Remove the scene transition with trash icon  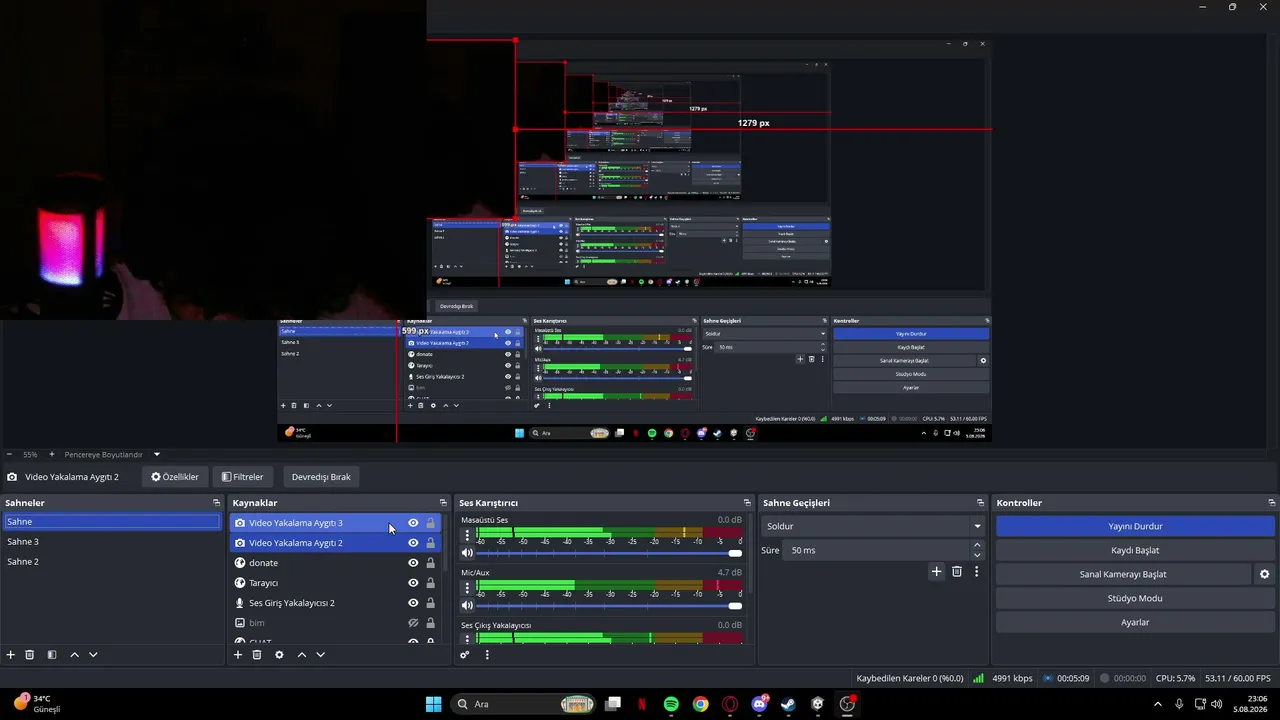(x=957, y=572)
